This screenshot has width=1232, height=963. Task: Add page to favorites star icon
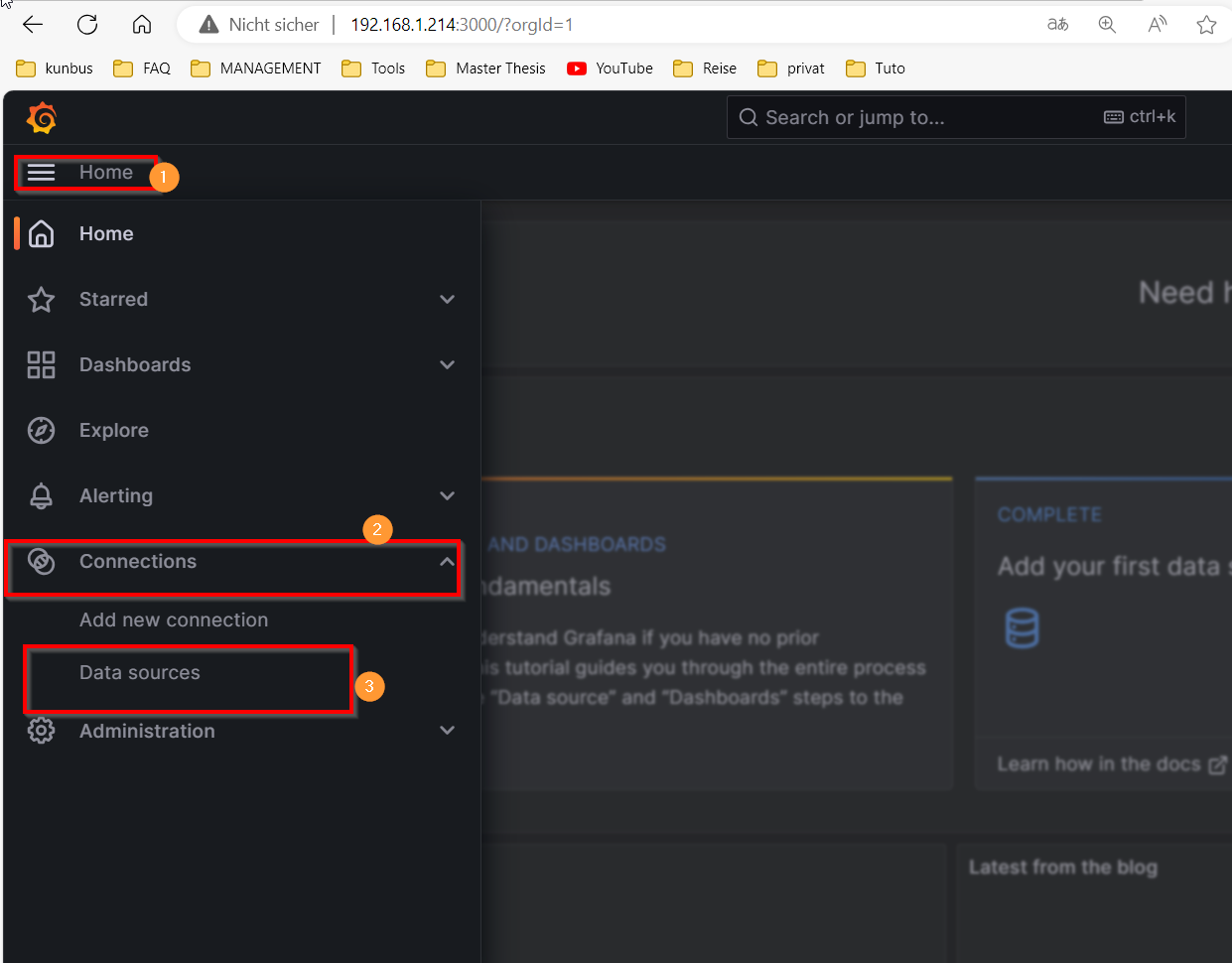pos(1206,25)
